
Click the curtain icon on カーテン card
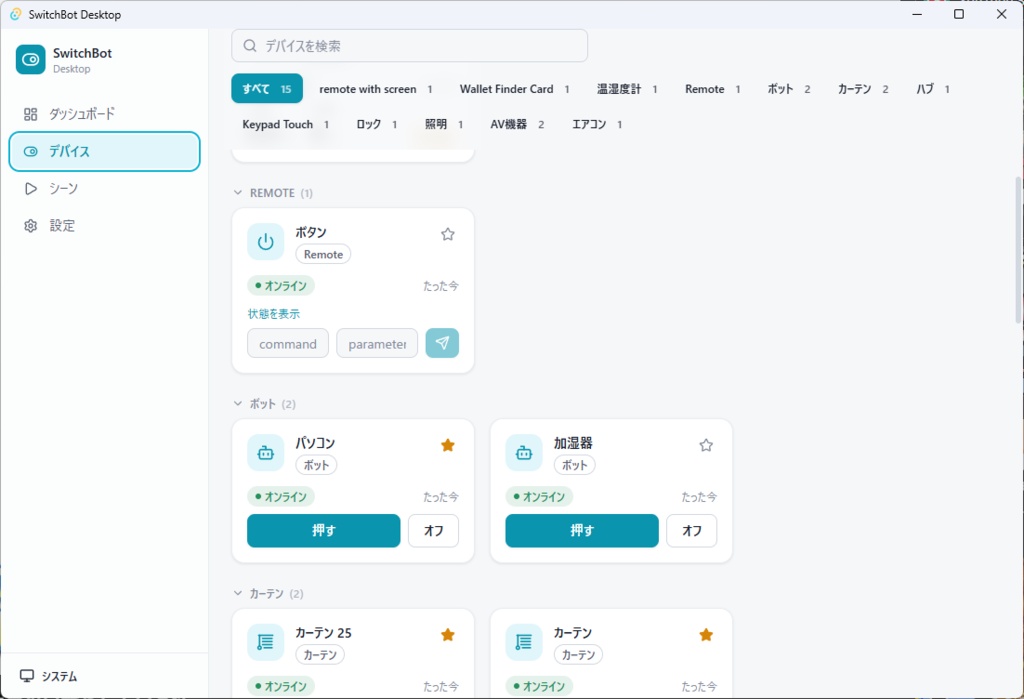pyautogui.click(x=524, y=642)
